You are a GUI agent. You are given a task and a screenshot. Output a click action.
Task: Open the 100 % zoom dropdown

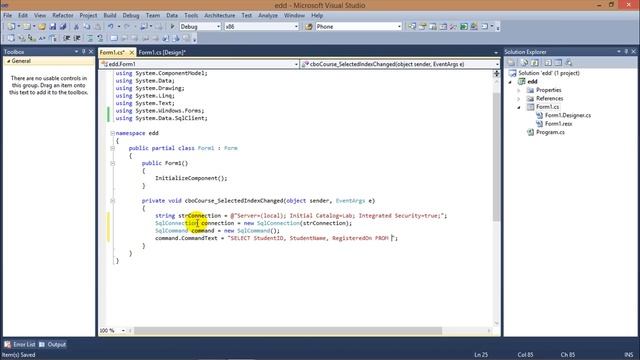(x=123, y=331)
